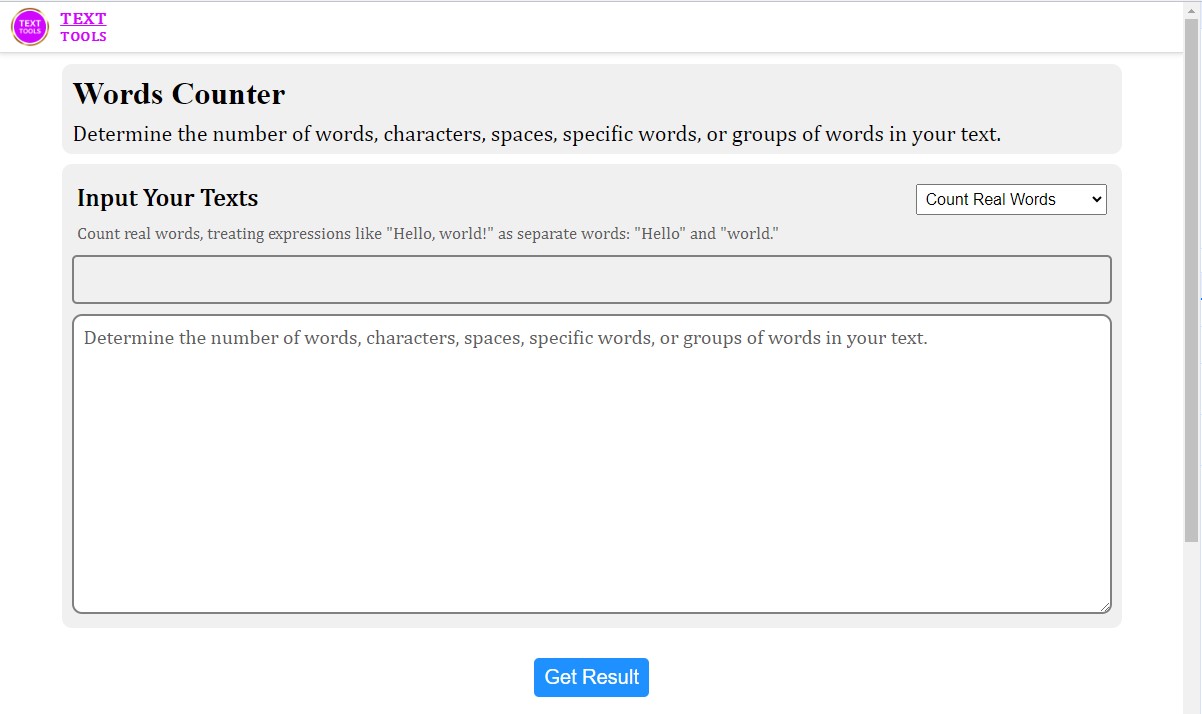
Task: Click the dropdown arrow beside Count Real Words
Action: 1095,199
